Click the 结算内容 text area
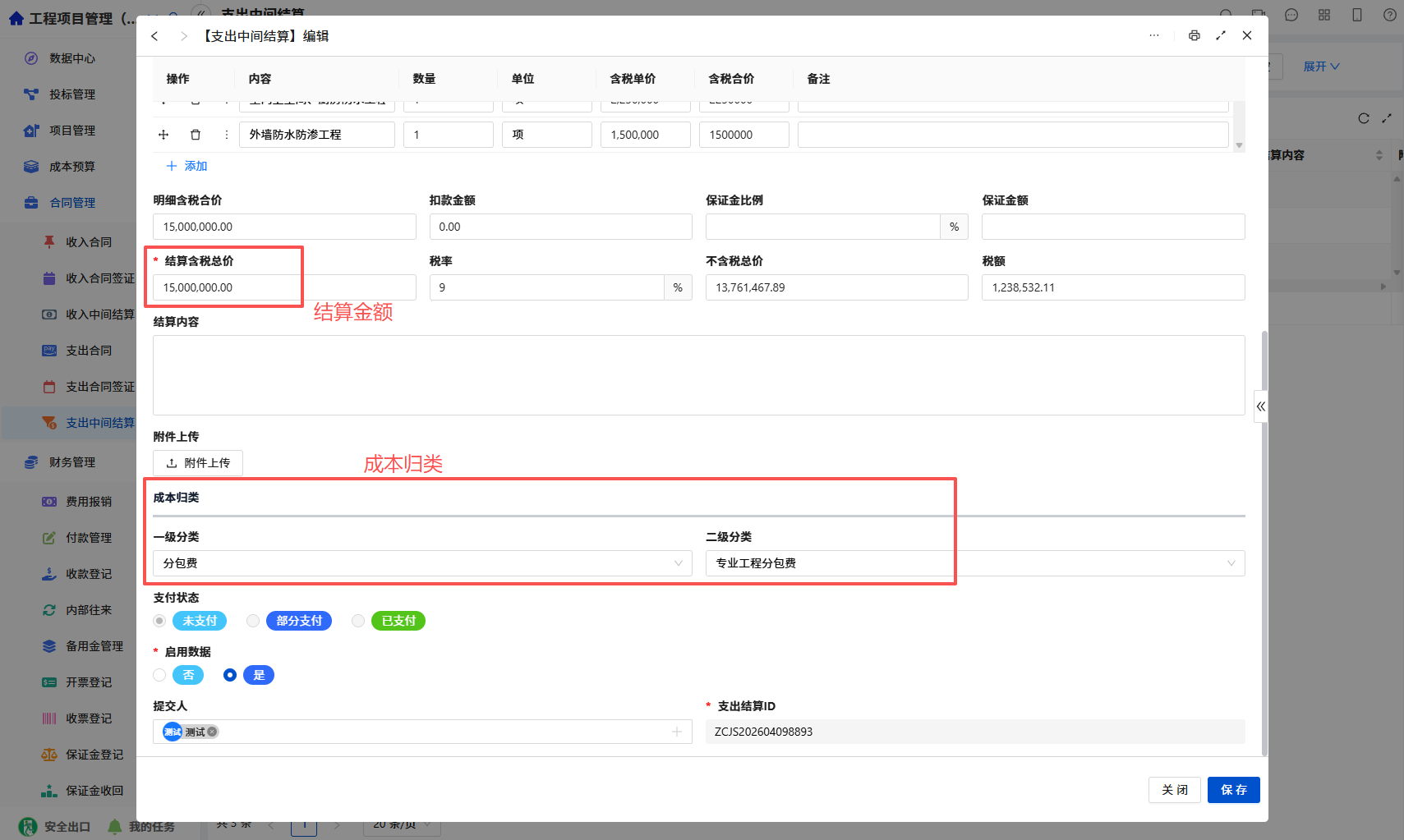 pos(699,375)
